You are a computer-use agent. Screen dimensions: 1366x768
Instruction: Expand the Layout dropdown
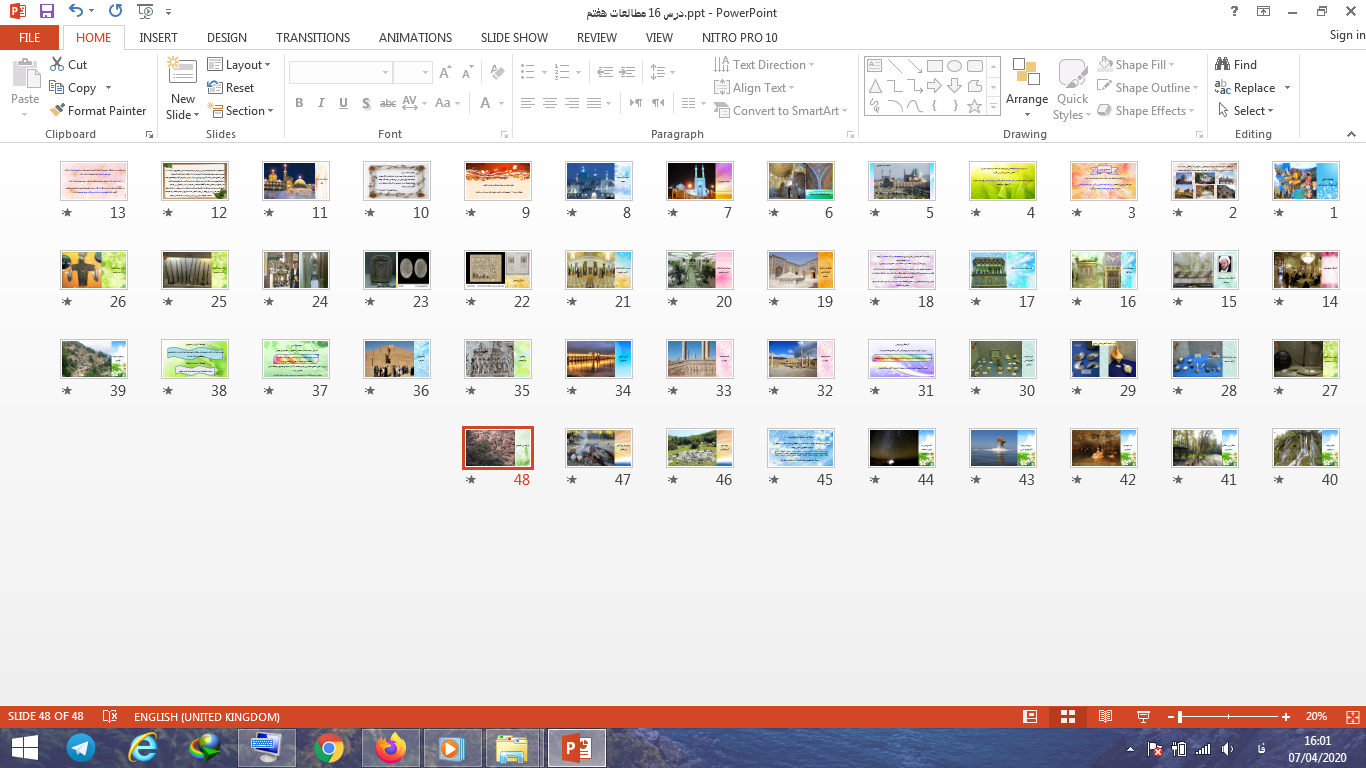click(240, 65)
